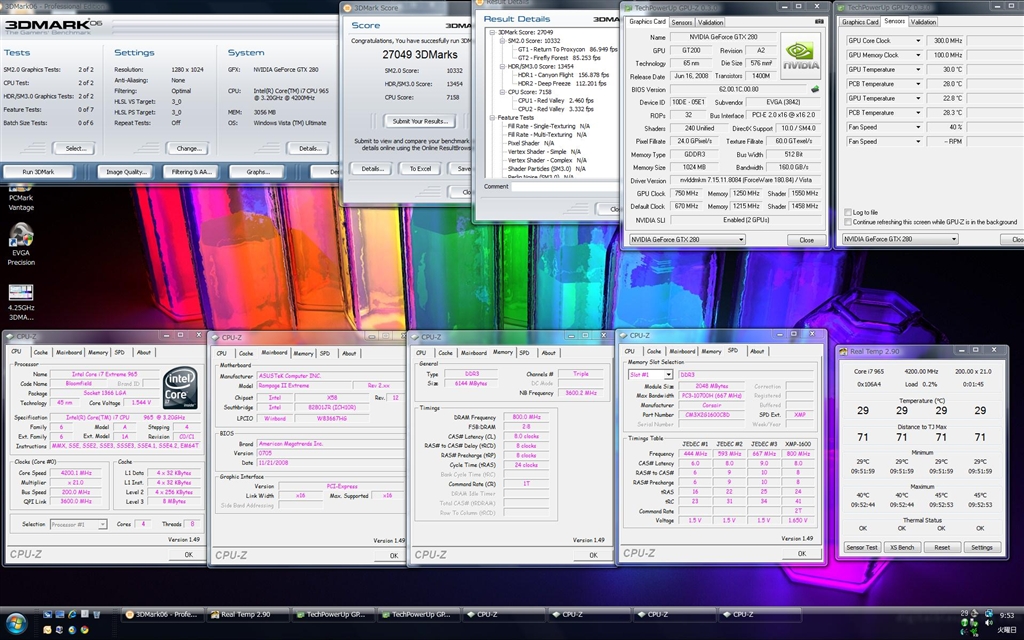Open the Processor #1 selection dropdown

[101, 524]
